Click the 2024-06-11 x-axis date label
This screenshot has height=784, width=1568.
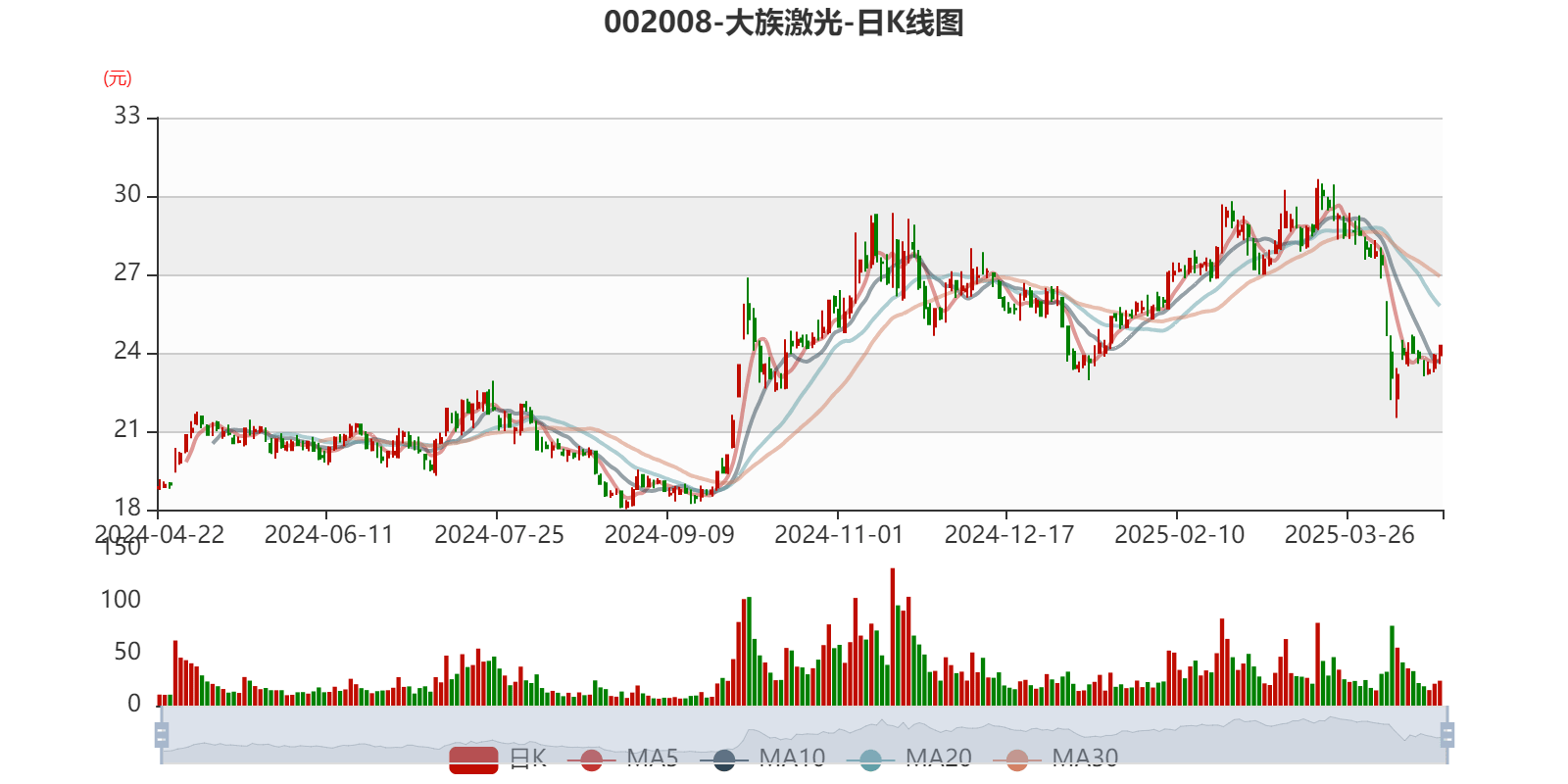[328, 534]
